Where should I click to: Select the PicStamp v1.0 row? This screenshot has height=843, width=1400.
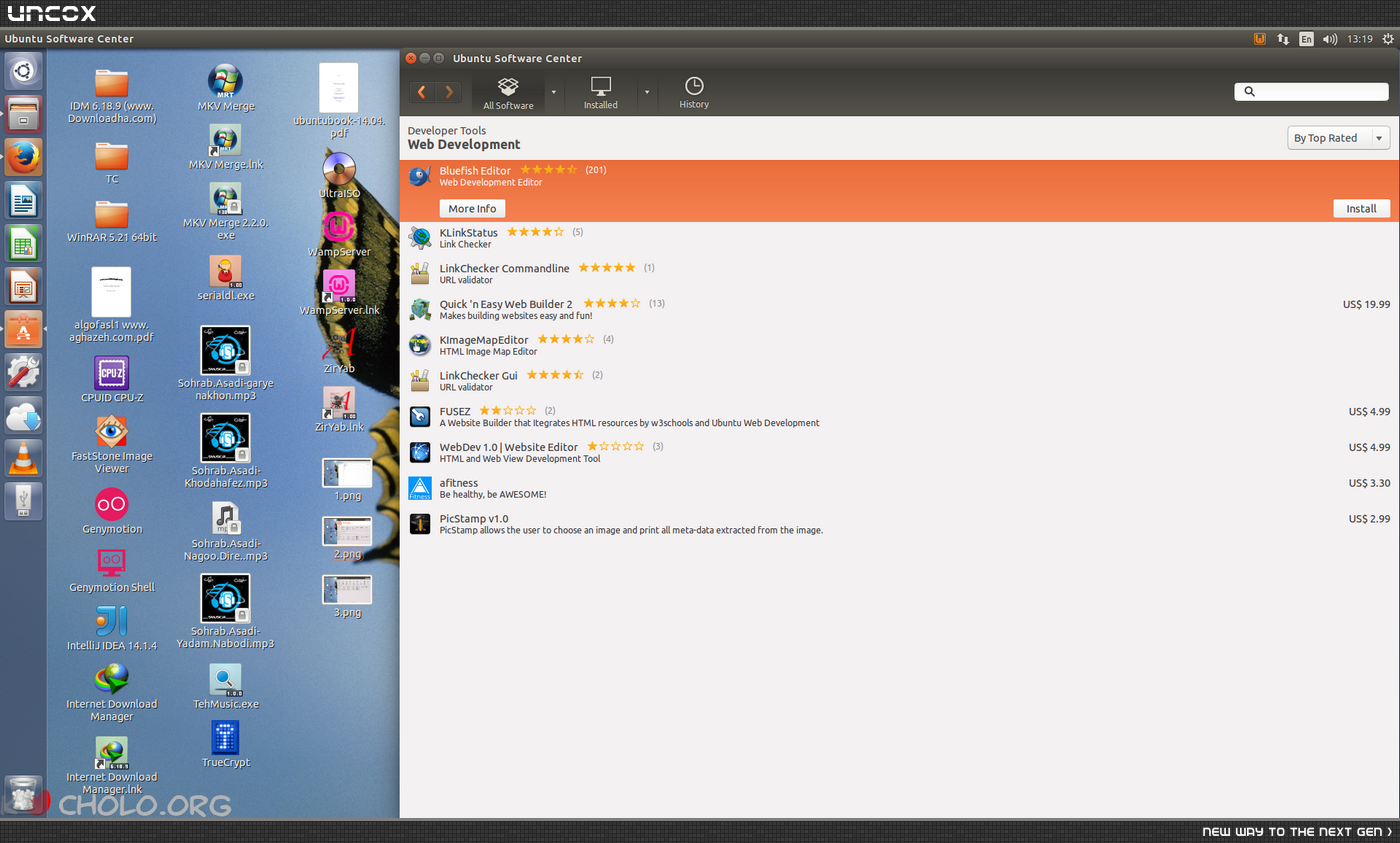pyautogui.click(x=898, y=524)
